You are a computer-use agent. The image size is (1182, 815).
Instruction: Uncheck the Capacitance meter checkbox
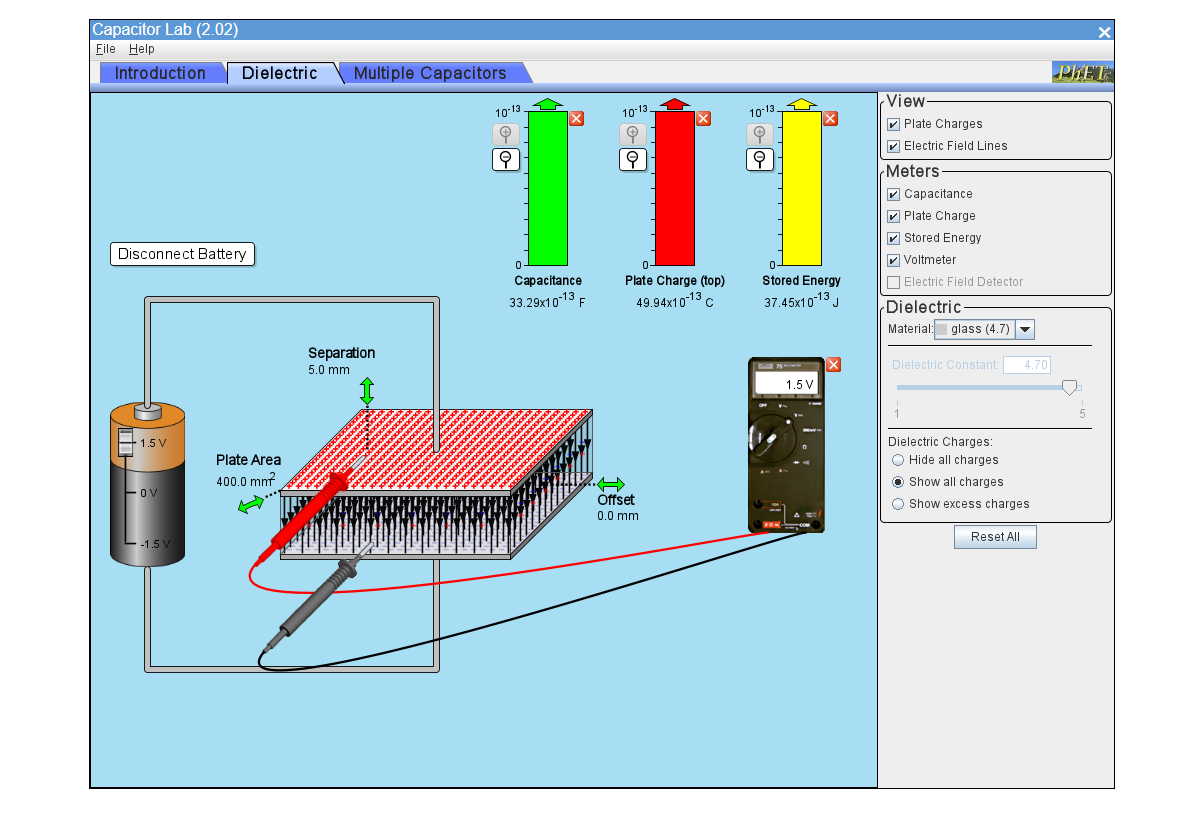click(x=894, y=195)
